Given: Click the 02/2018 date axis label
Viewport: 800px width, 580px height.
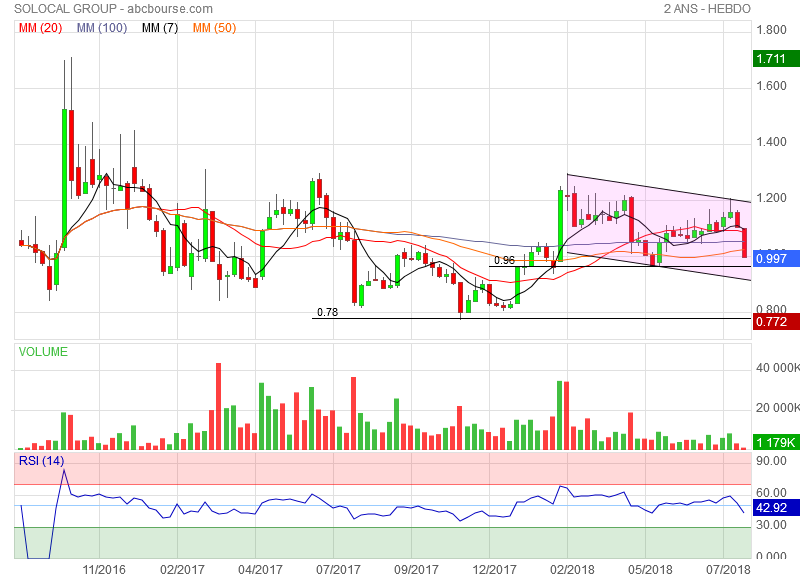Looking at the screenshot, I should 572,570.
